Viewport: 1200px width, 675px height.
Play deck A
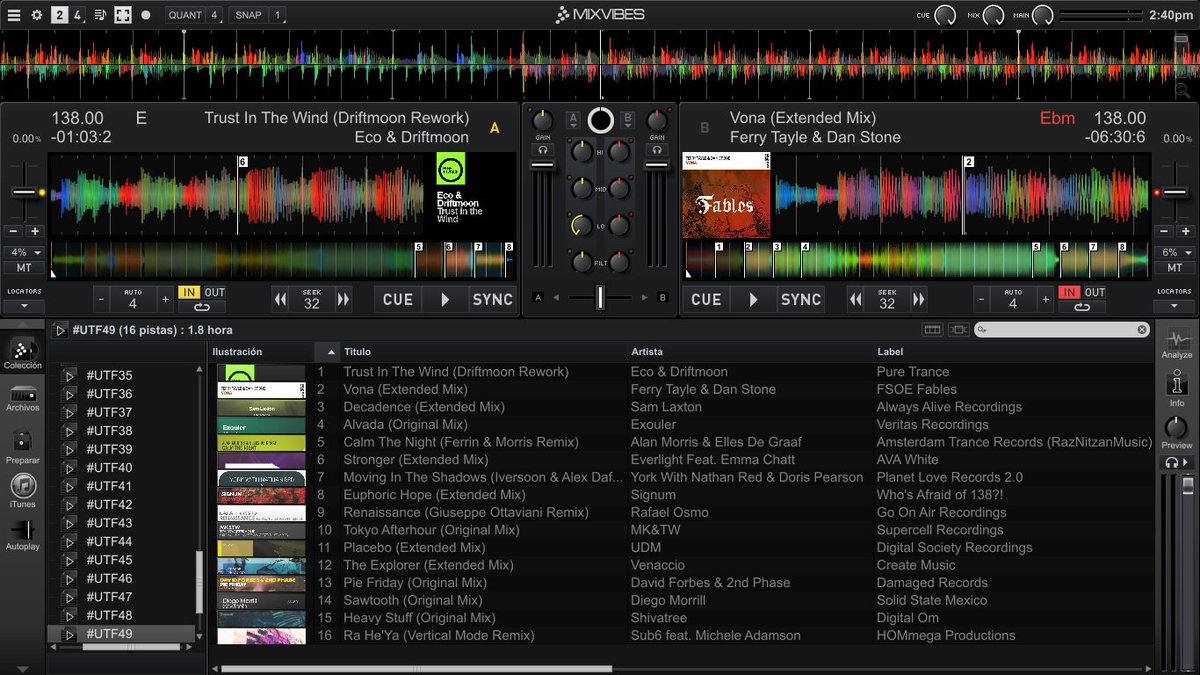point(445,299)
